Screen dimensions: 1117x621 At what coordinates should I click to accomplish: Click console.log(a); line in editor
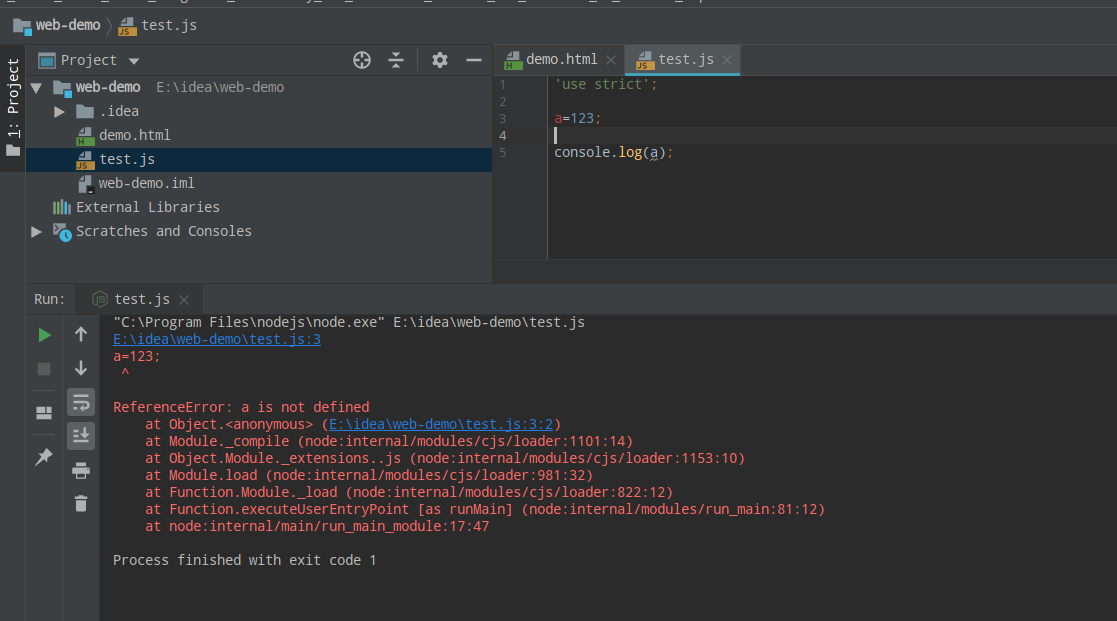[613, 152]
